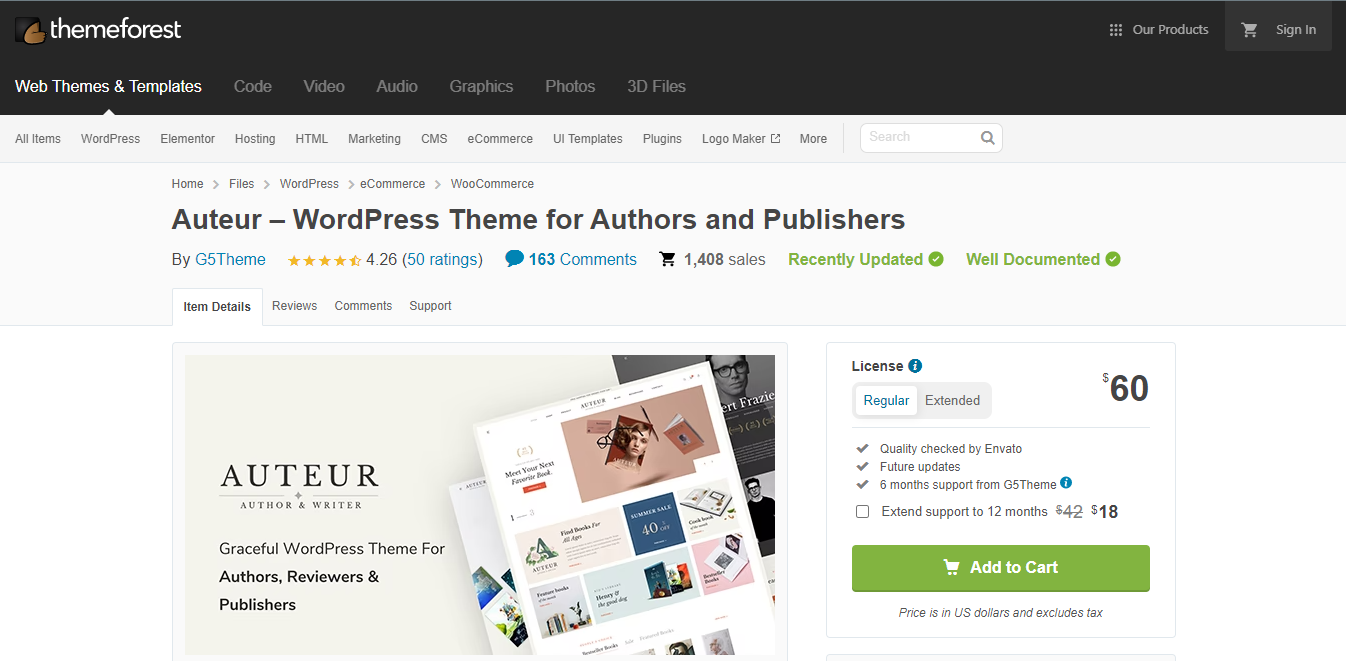The image size is (1346, 661).
Task: Click the License info icon
Action: tap(915, 366)
